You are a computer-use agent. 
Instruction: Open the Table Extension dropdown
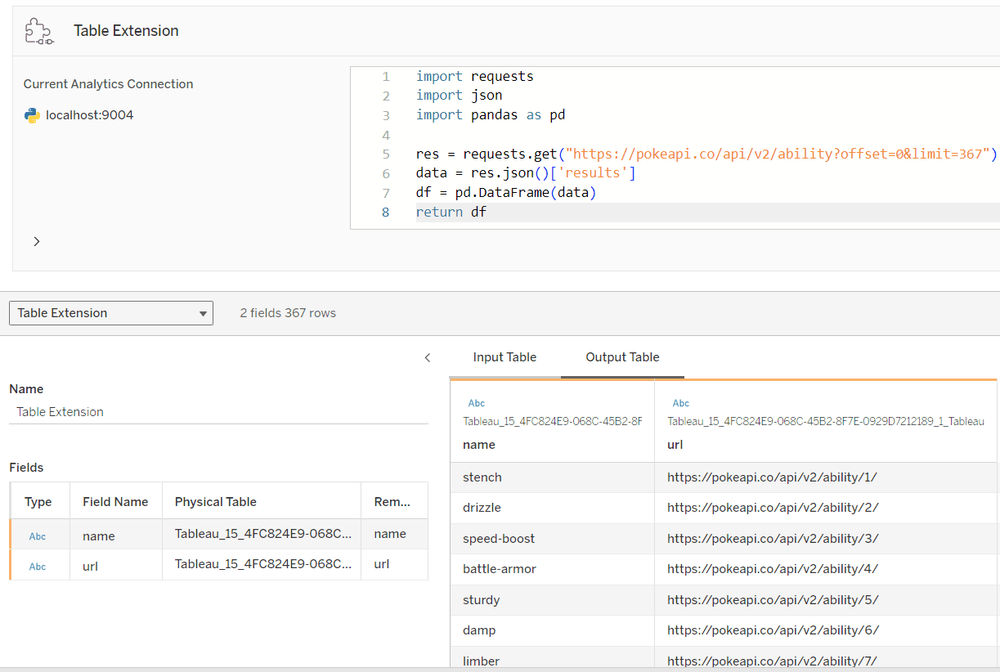pos(111,313)
